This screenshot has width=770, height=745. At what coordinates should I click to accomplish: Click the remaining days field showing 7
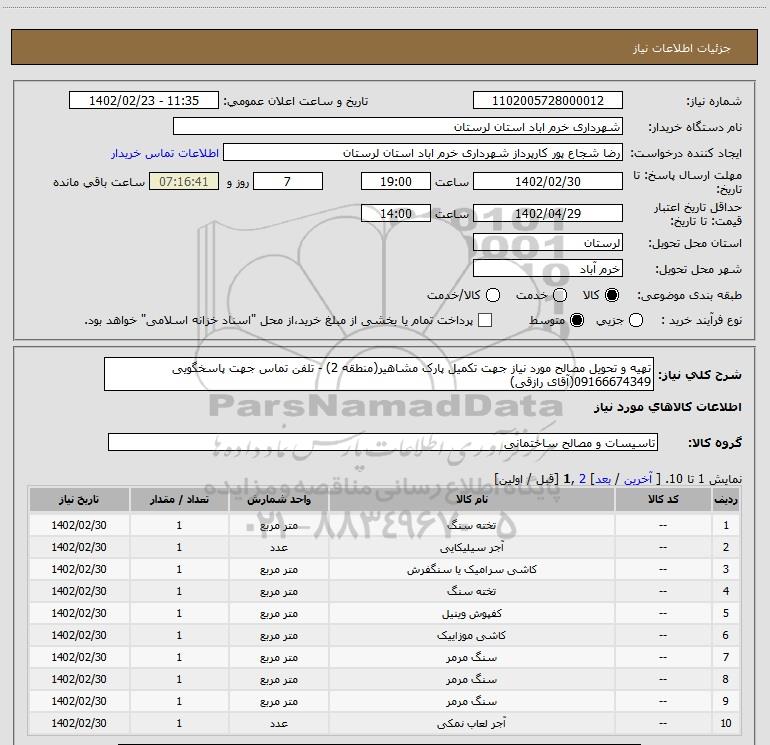pyautogui.click(x=288, y=181)
